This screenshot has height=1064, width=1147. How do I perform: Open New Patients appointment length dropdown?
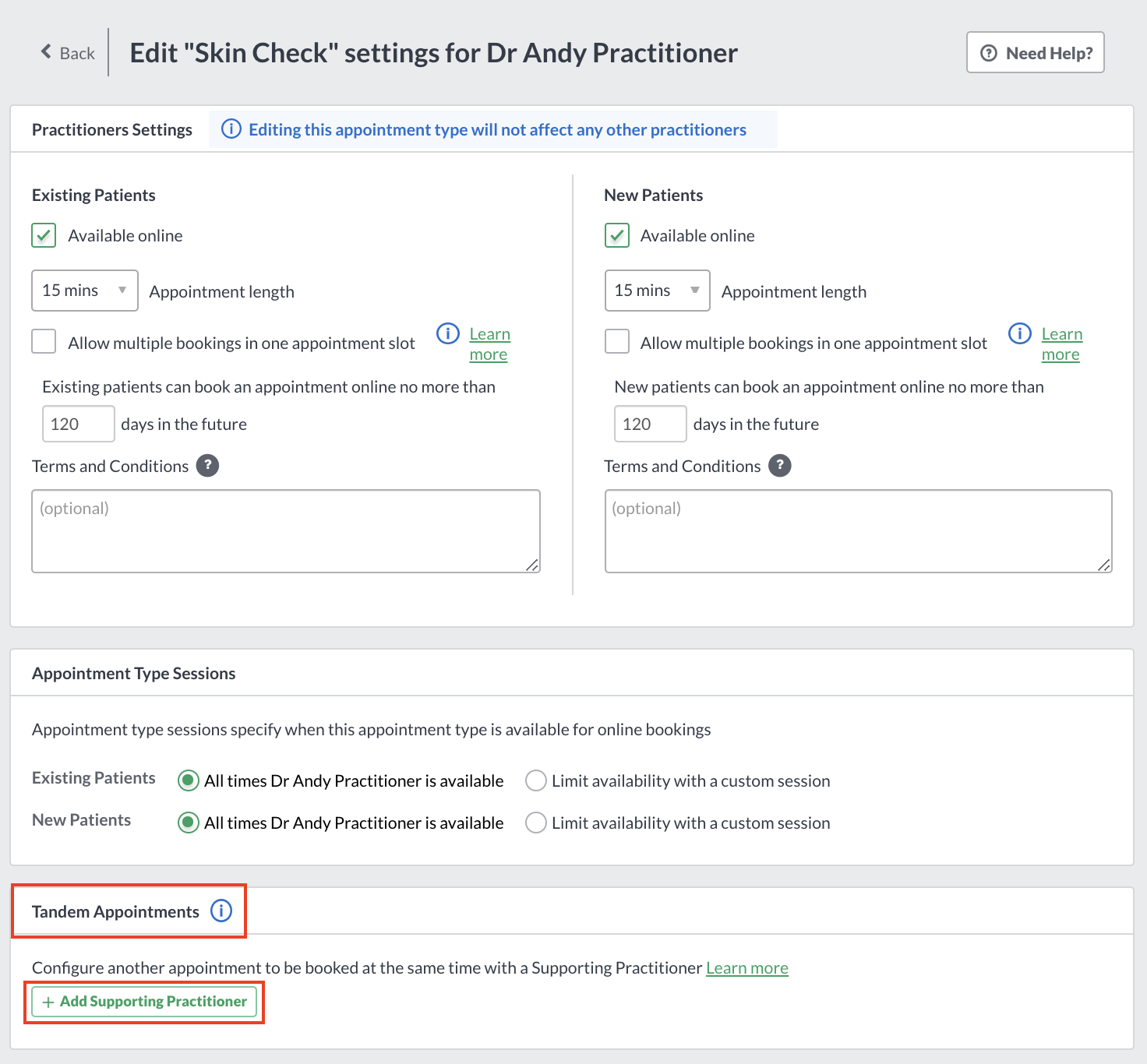[x=658, y=291]
